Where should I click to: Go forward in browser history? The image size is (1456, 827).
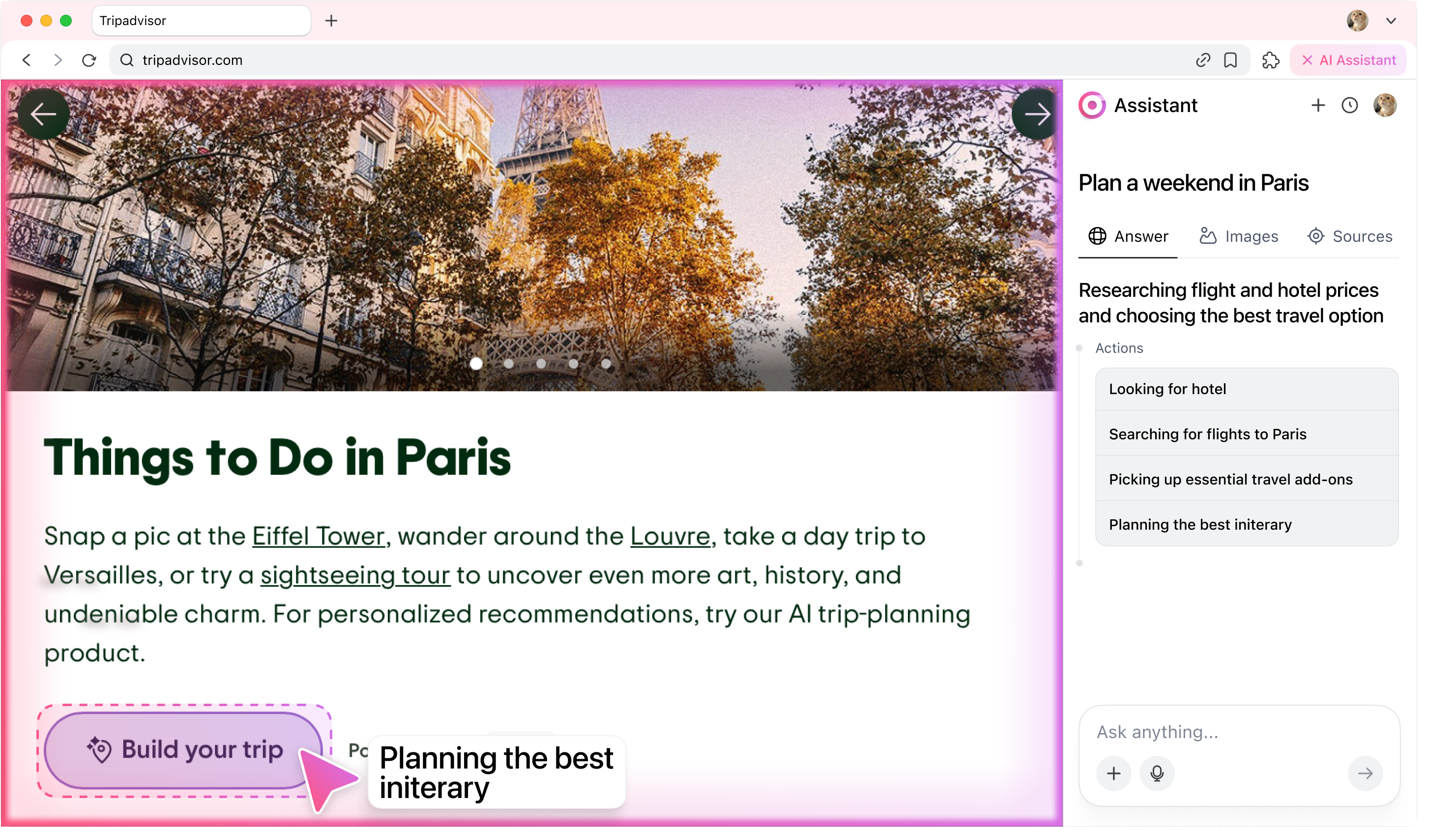[x=58, y=59]
